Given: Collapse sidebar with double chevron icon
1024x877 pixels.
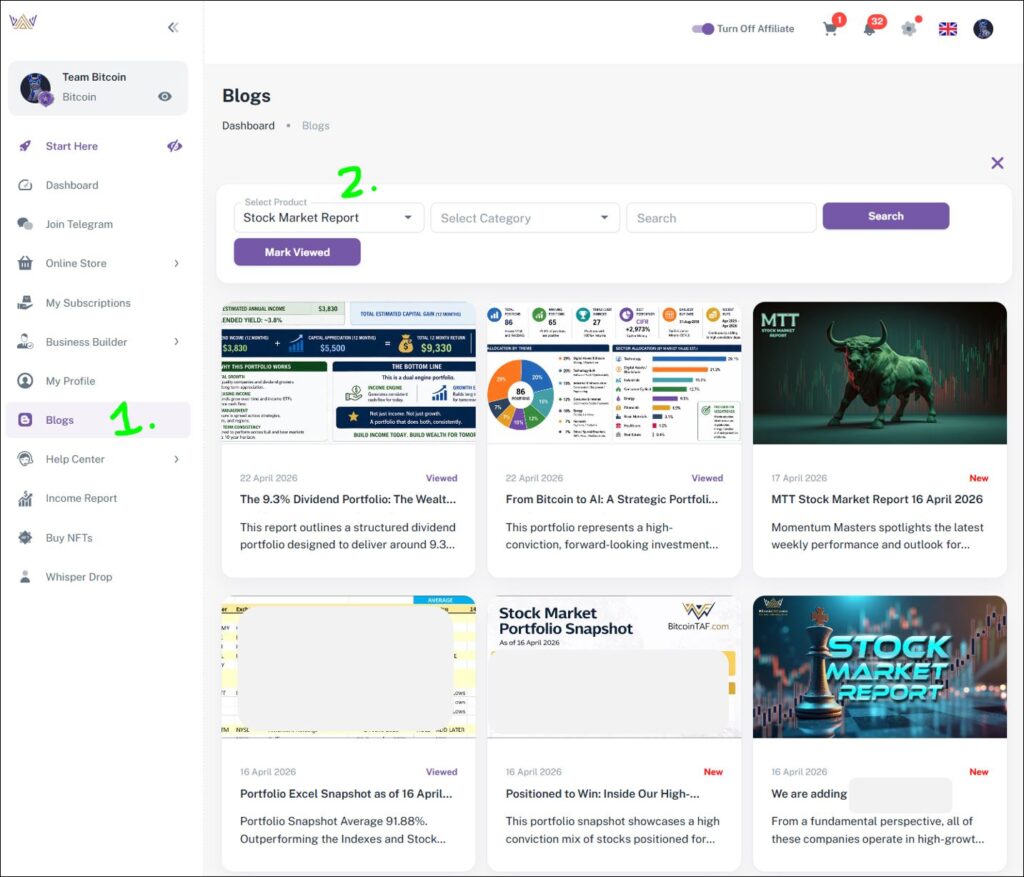Looking at the screenshot, I should click(173, 28).
